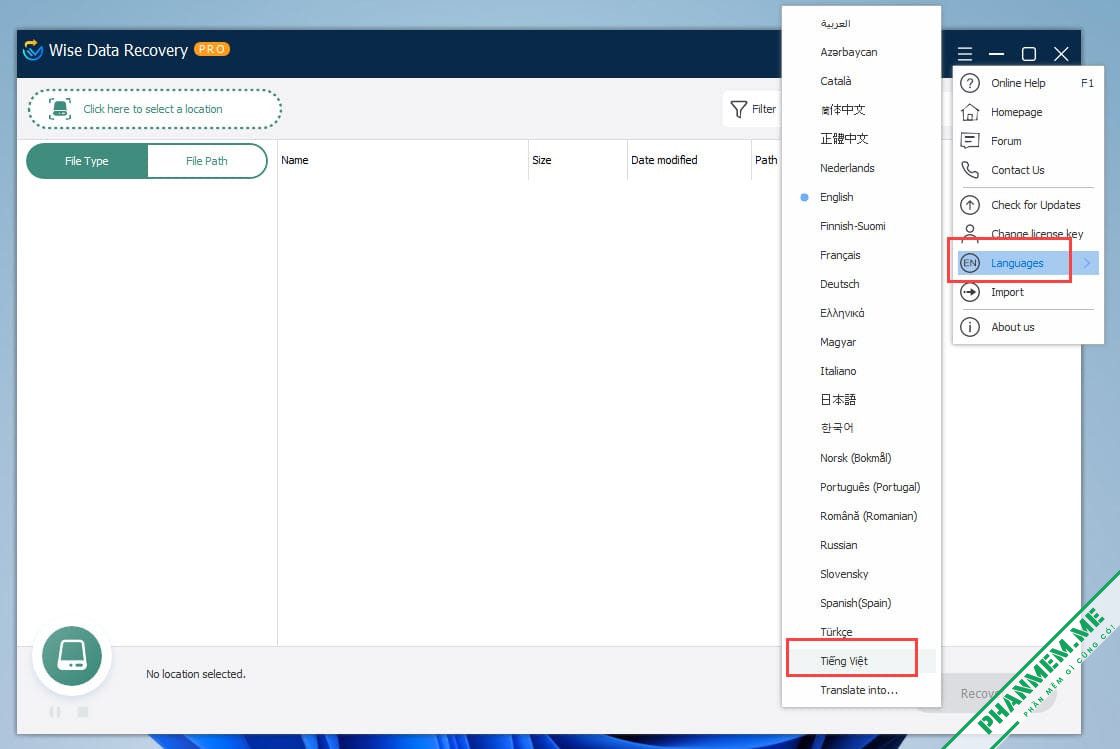Open Translate into... option
Screen dimensions: 1120x749
point(861,690)
